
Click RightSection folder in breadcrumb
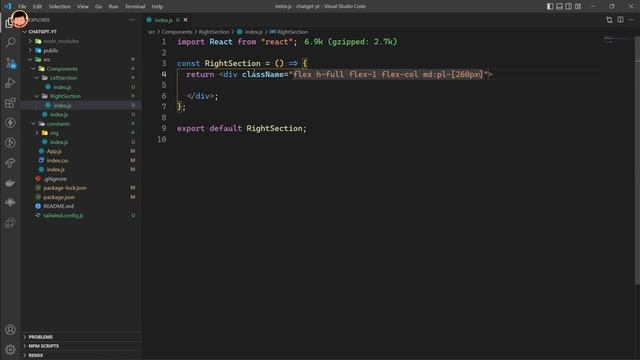click(x=214, y=31)
